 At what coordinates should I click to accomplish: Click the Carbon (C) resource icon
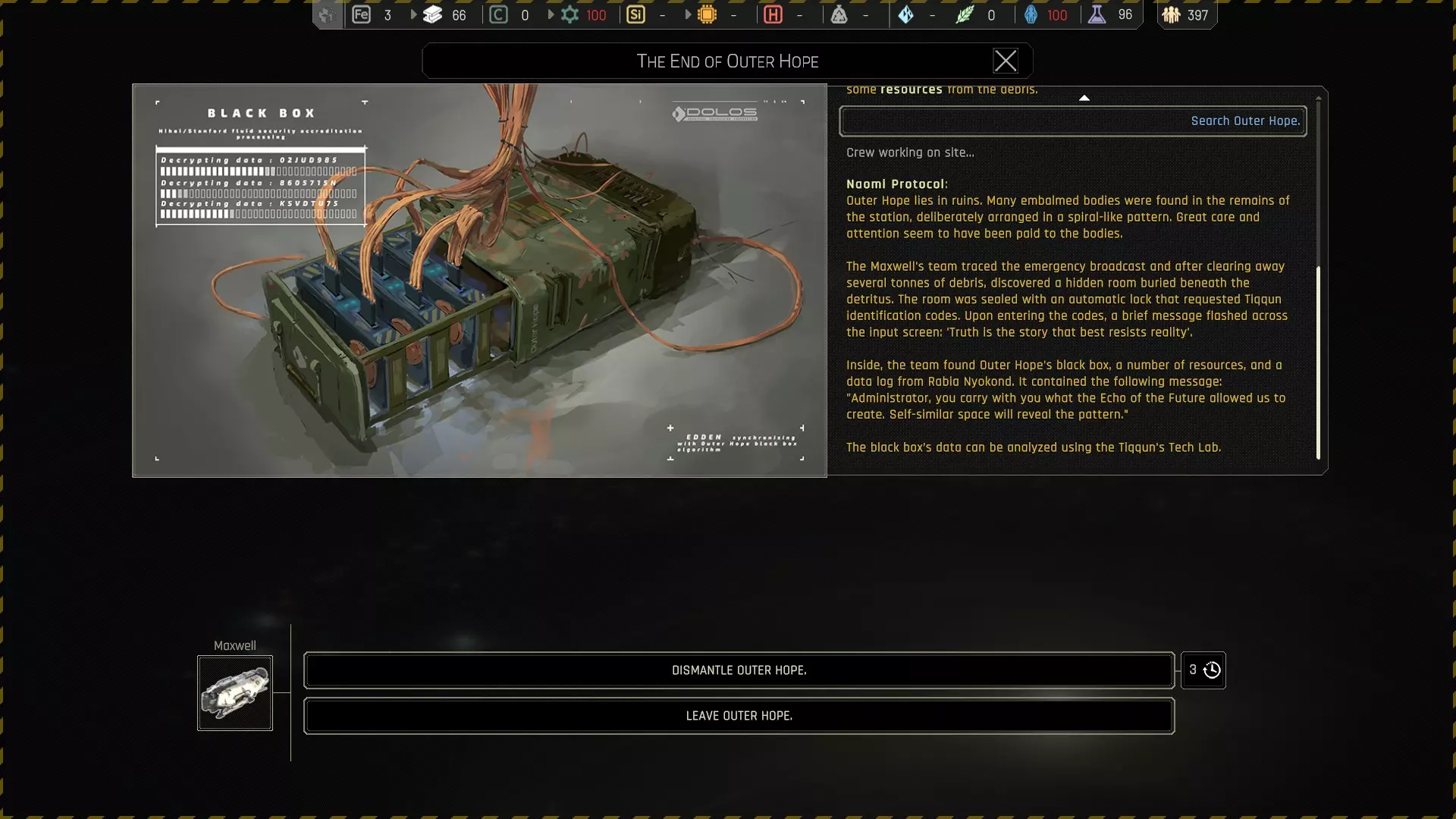(498, 14)
